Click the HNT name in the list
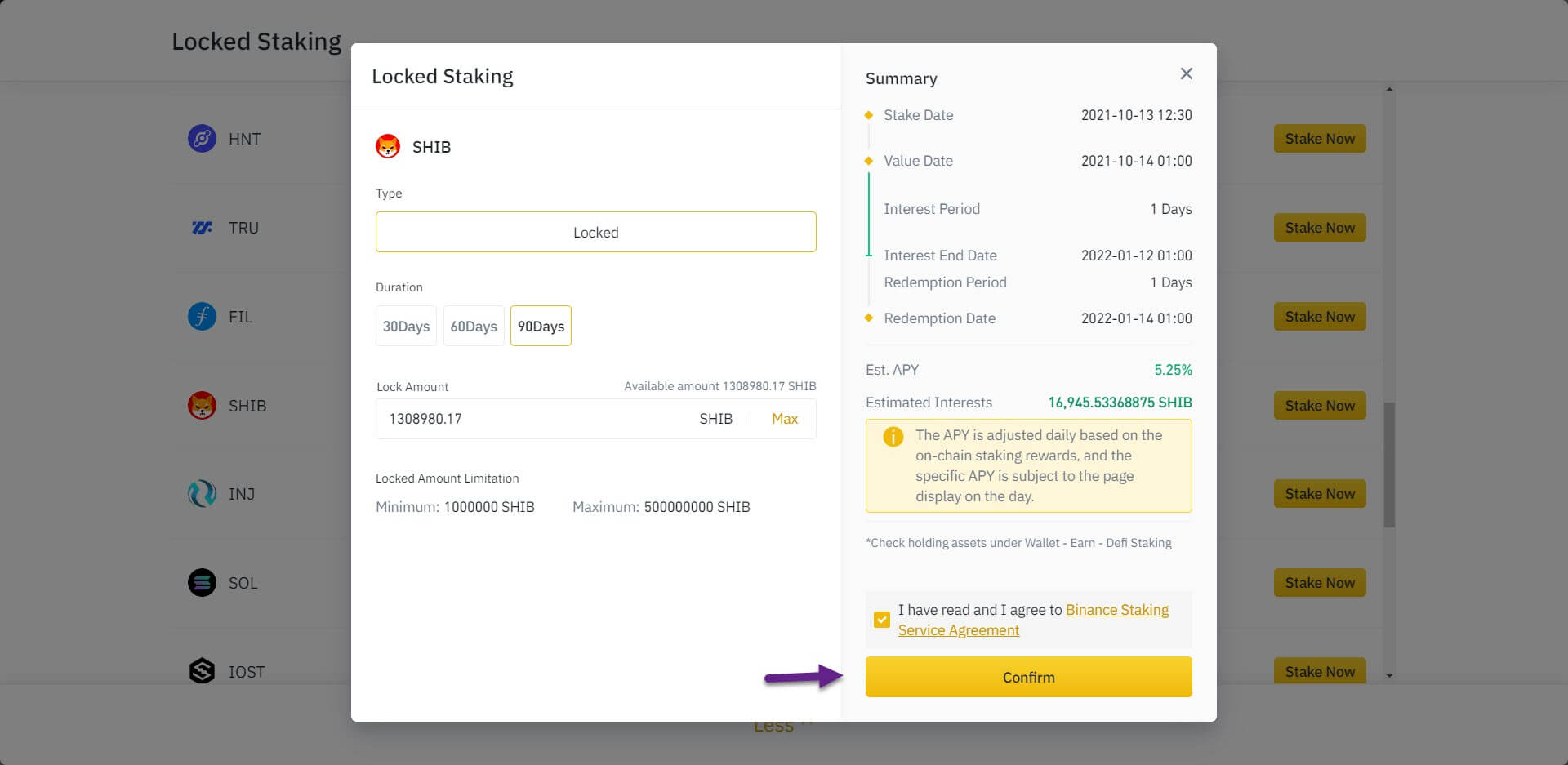 [245, 140]
